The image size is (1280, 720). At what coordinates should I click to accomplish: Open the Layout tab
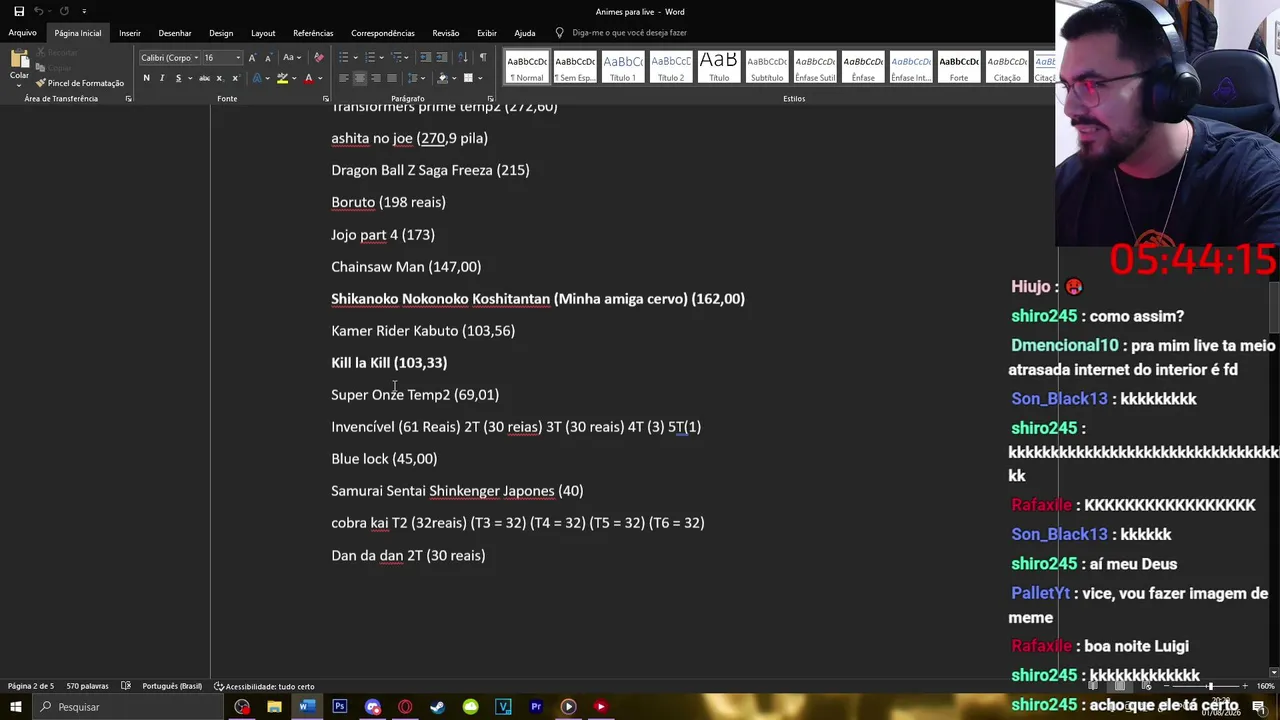[263, 33]
